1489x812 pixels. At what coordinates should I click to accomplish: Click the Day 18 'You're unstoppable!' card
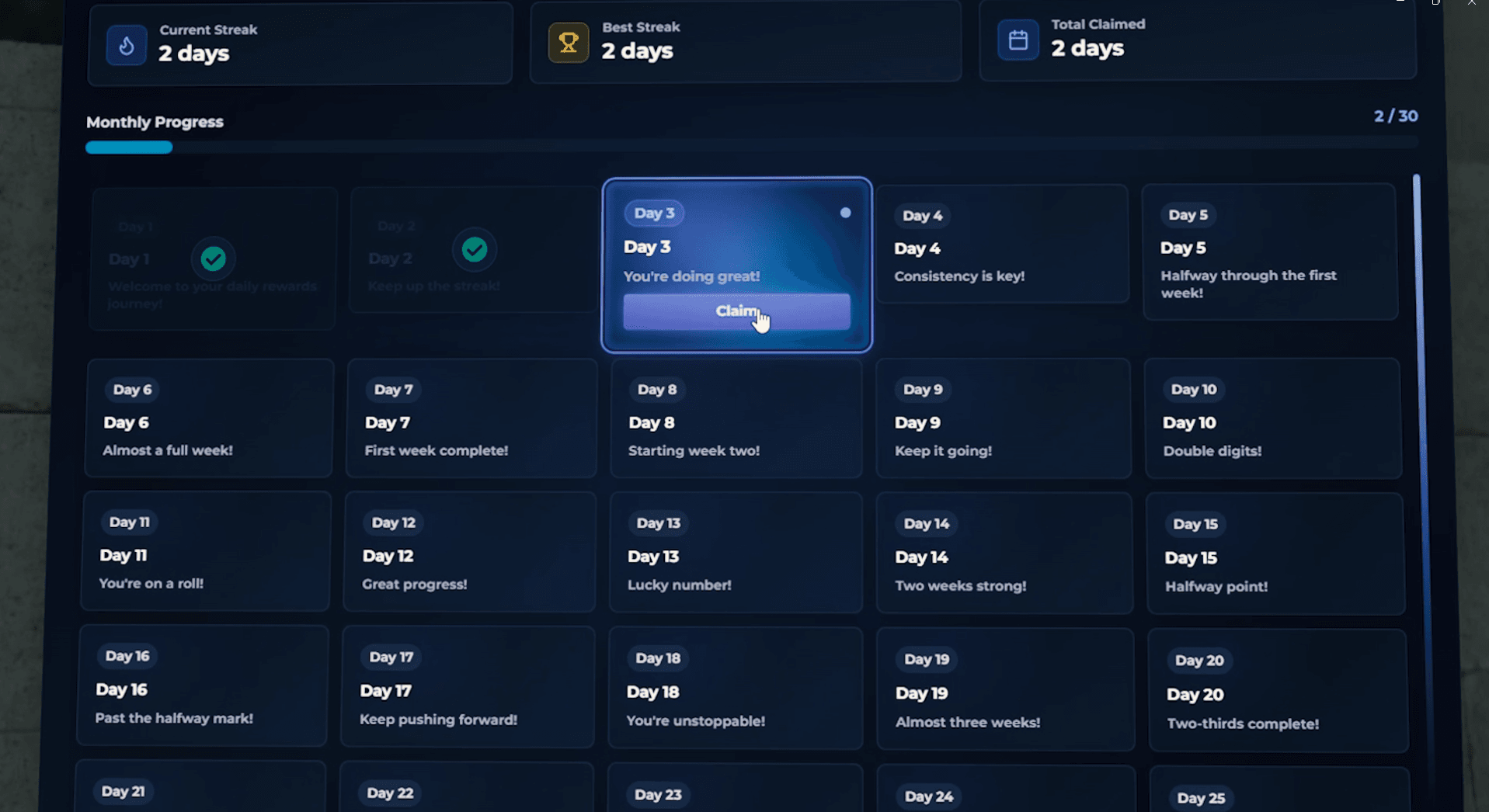[735, 688]
